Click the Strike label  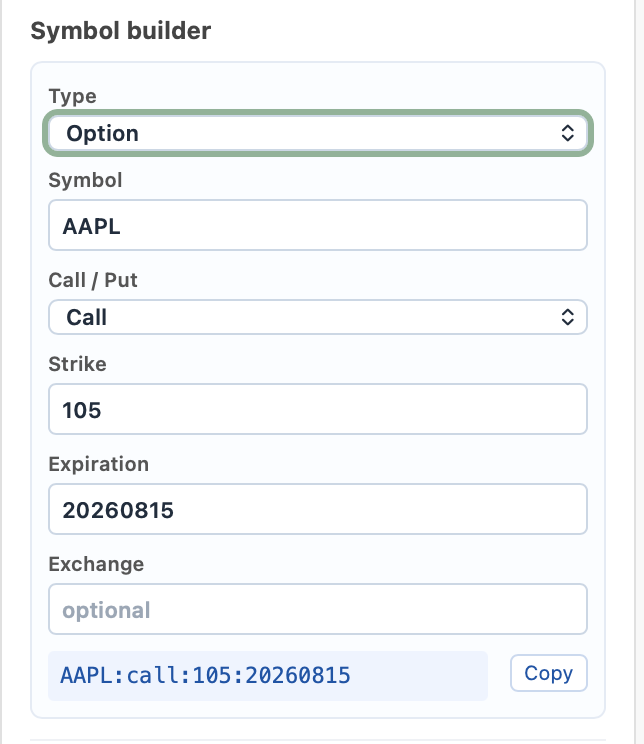(77, 364)
